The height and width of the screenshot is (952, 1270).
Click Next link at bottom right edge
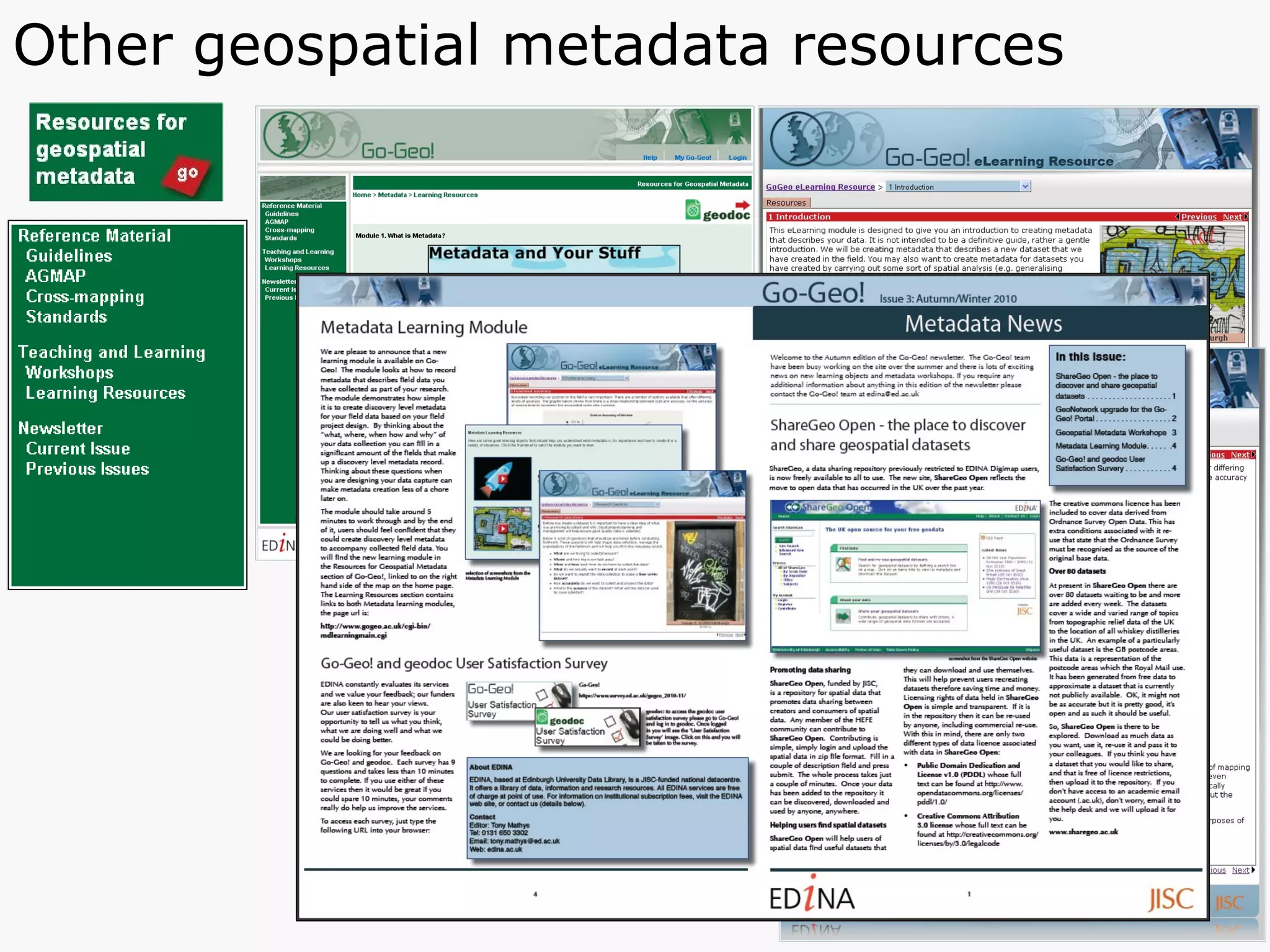(1241, 870)
